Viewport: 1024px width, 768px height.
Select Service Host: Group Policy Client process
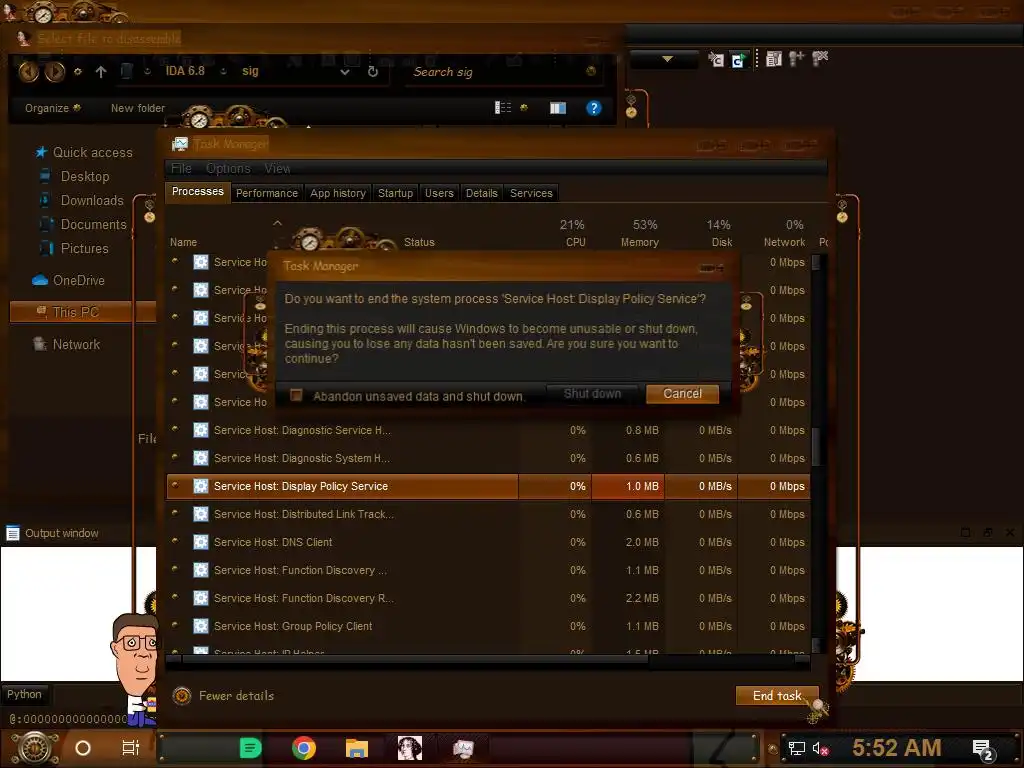(488, 626)
